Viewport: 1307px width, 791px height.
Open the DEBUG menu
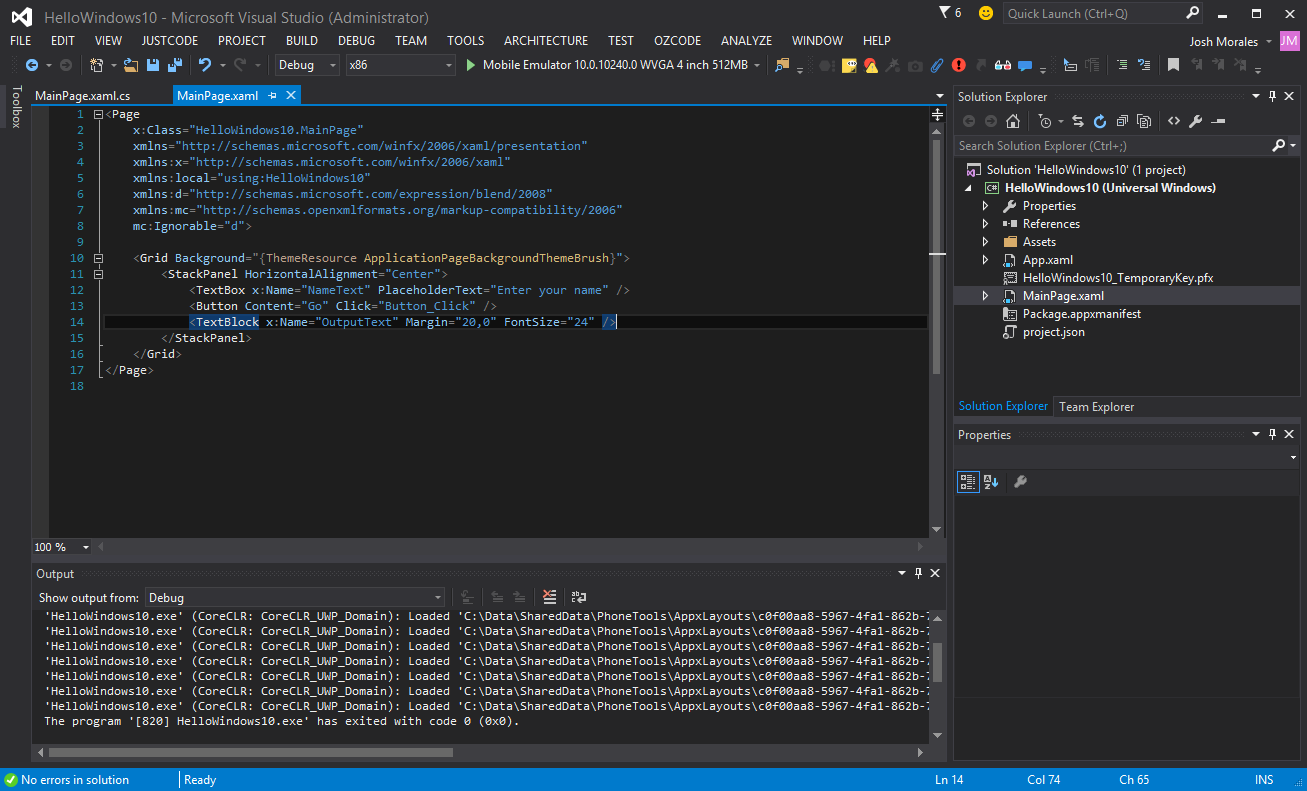[x=356, y=40]
